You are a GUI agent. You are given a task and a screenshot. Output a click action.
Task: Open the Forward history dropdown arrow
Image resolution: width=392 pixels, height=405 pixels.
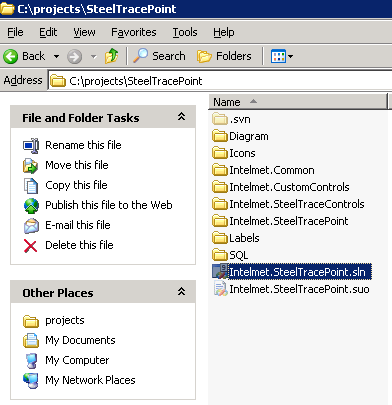coord(94,56)
